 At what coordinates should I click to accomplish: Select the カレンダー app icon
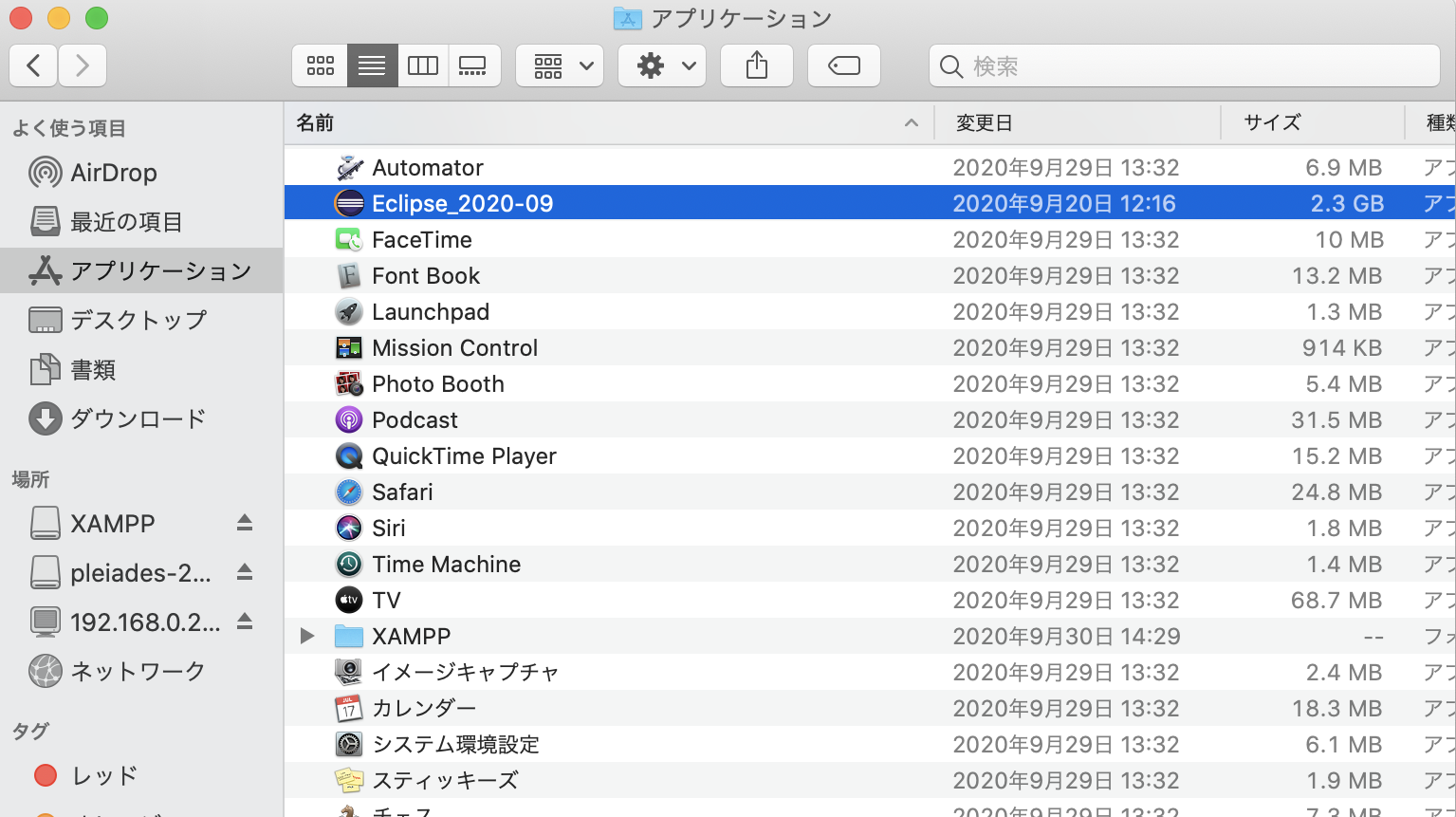point(349,708)
